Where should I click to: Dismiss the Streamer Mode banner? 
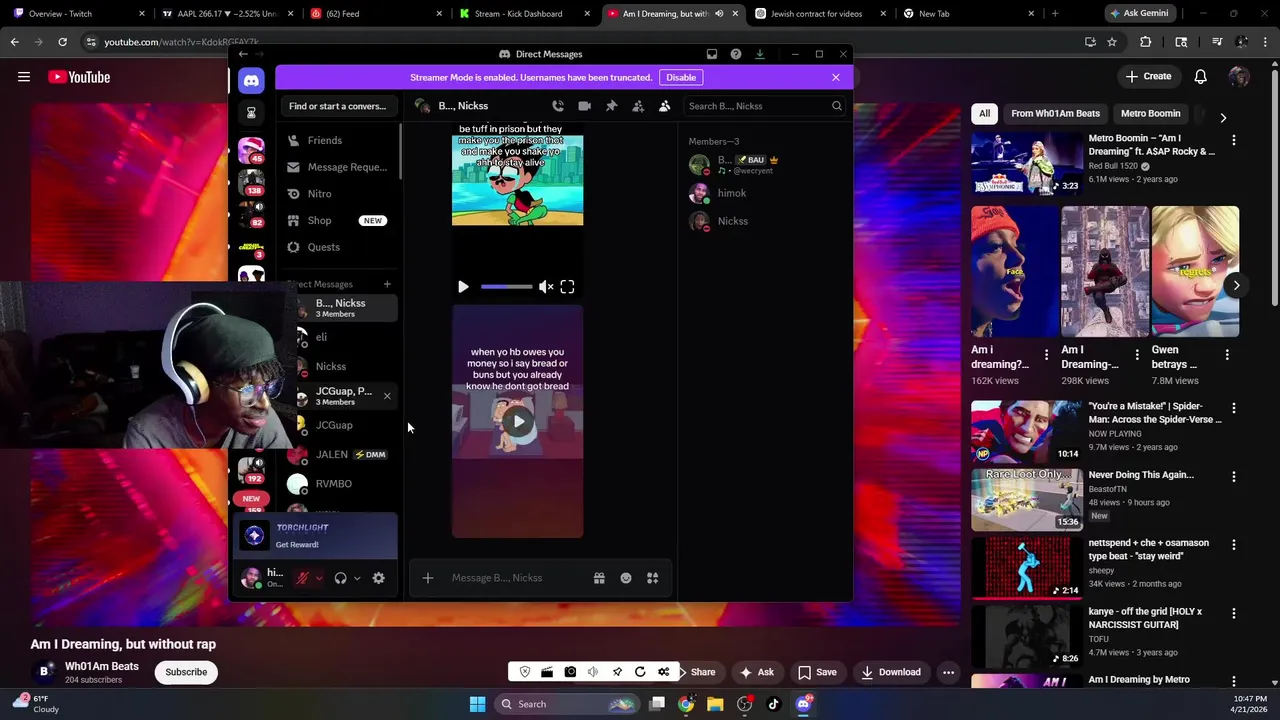coord(836,77)
